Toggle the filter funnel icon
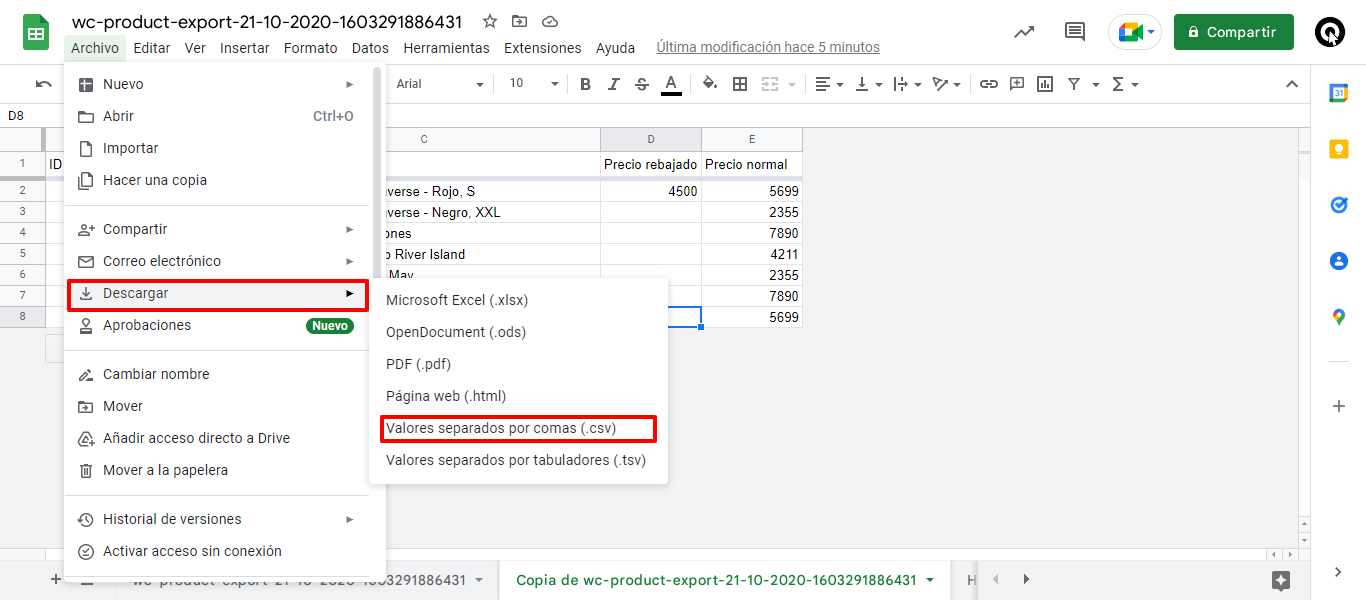Viewport: 1366px width, 600px height. click(x=1074, y=84)
